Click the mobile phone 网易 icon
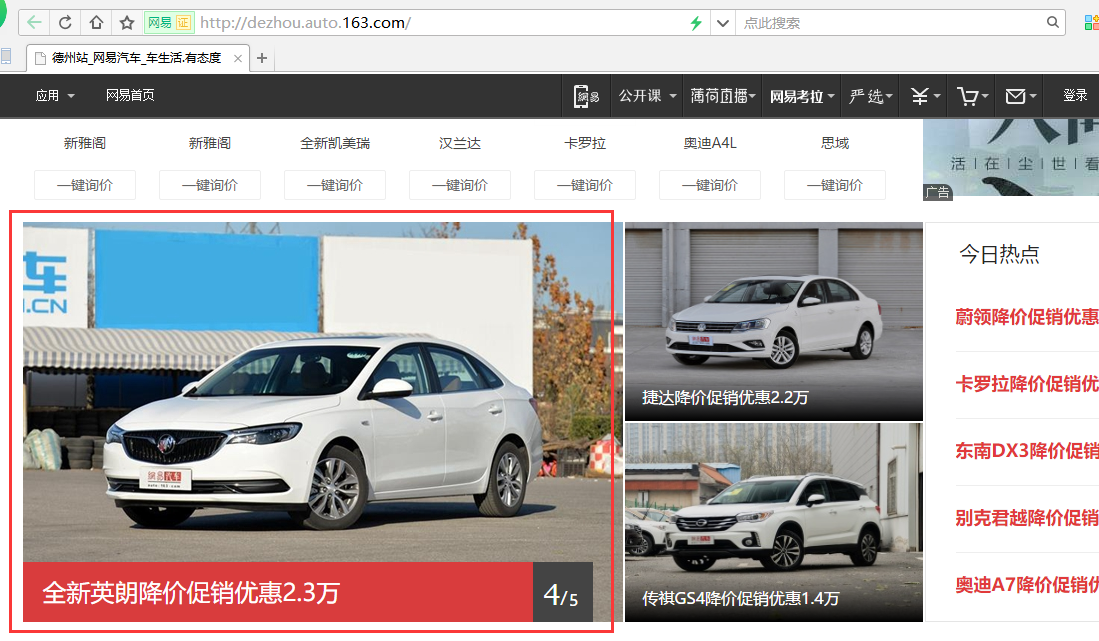 587,96
